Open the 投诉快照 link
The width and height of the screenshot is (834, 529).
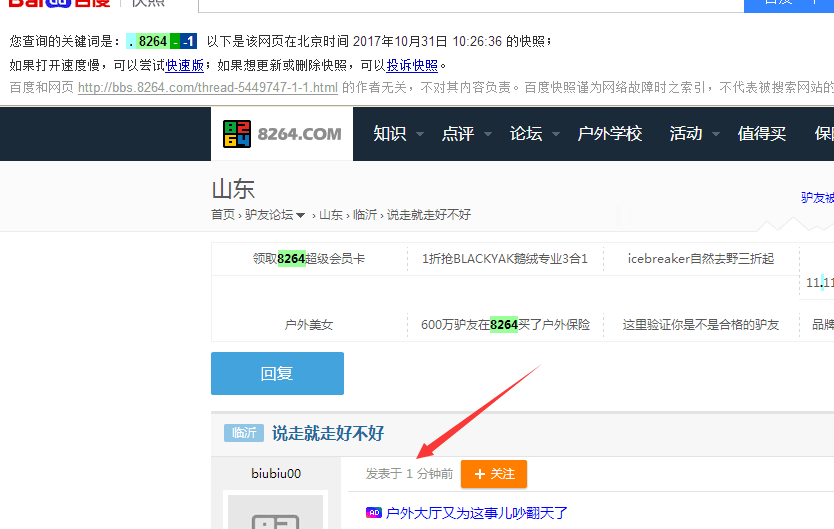pos(412,65)
